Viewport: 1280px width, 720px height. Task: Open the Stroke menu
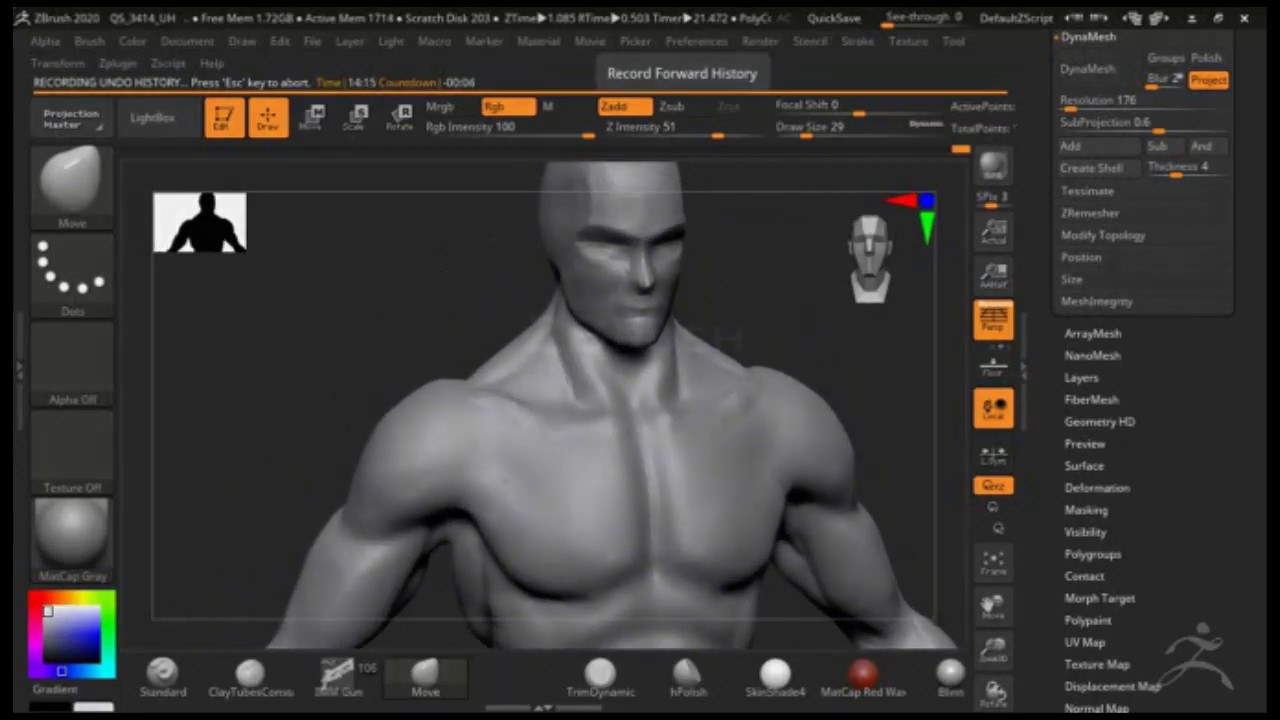857,41
